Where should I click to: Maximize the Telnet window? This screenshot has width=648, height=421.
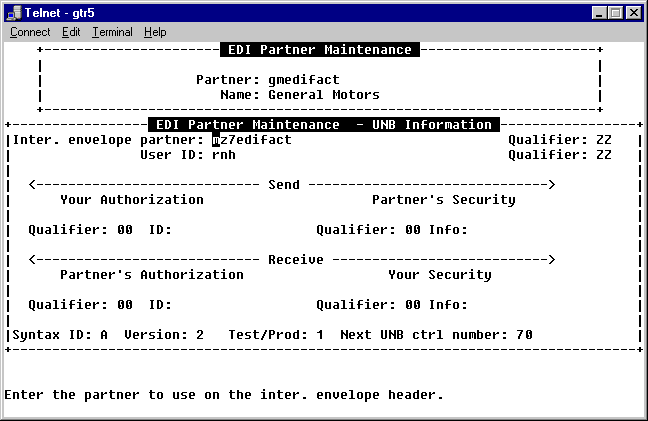coord(615,11)
